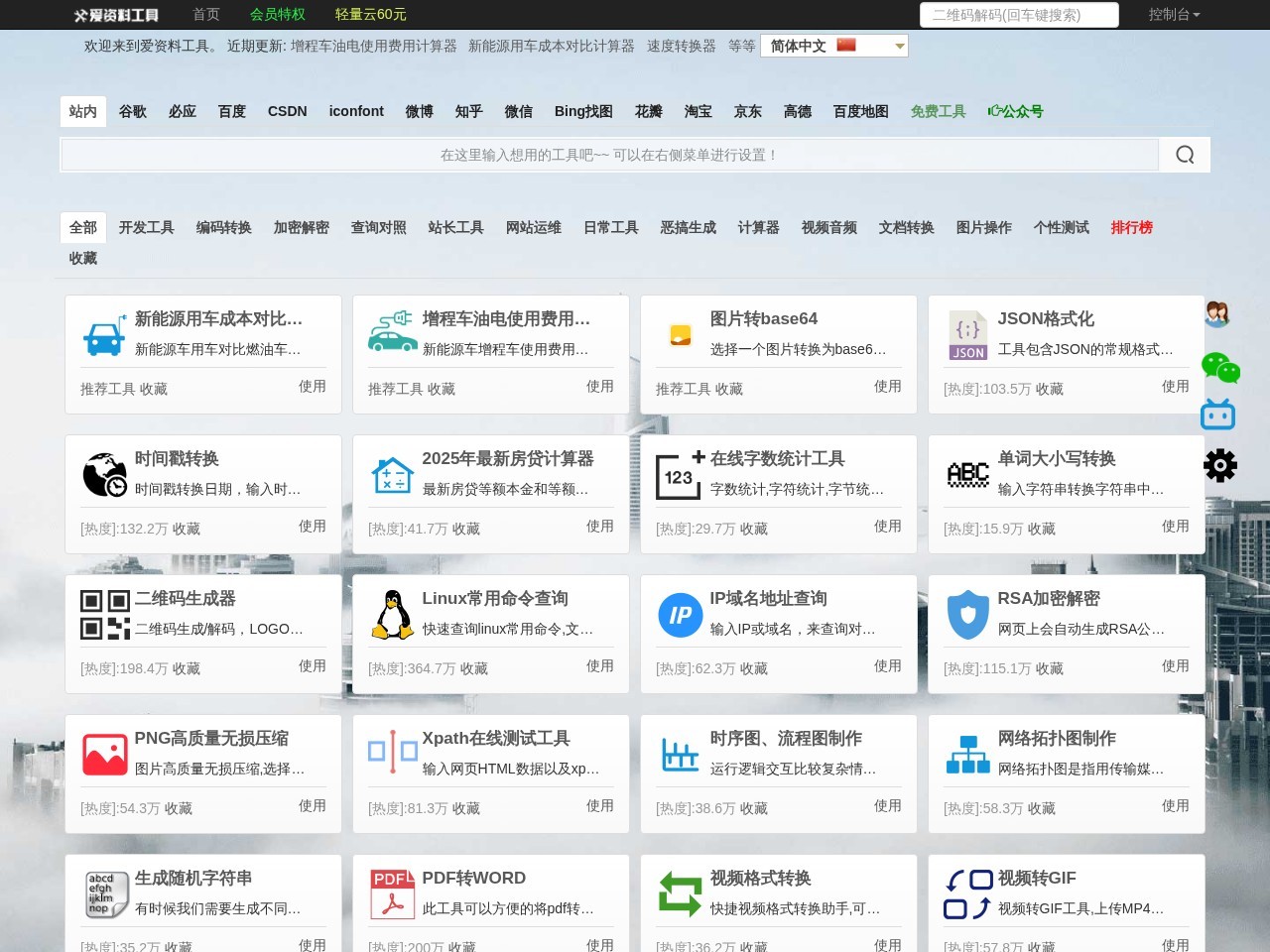Click the 轻量云60元 navigation link

click(371, 15)
